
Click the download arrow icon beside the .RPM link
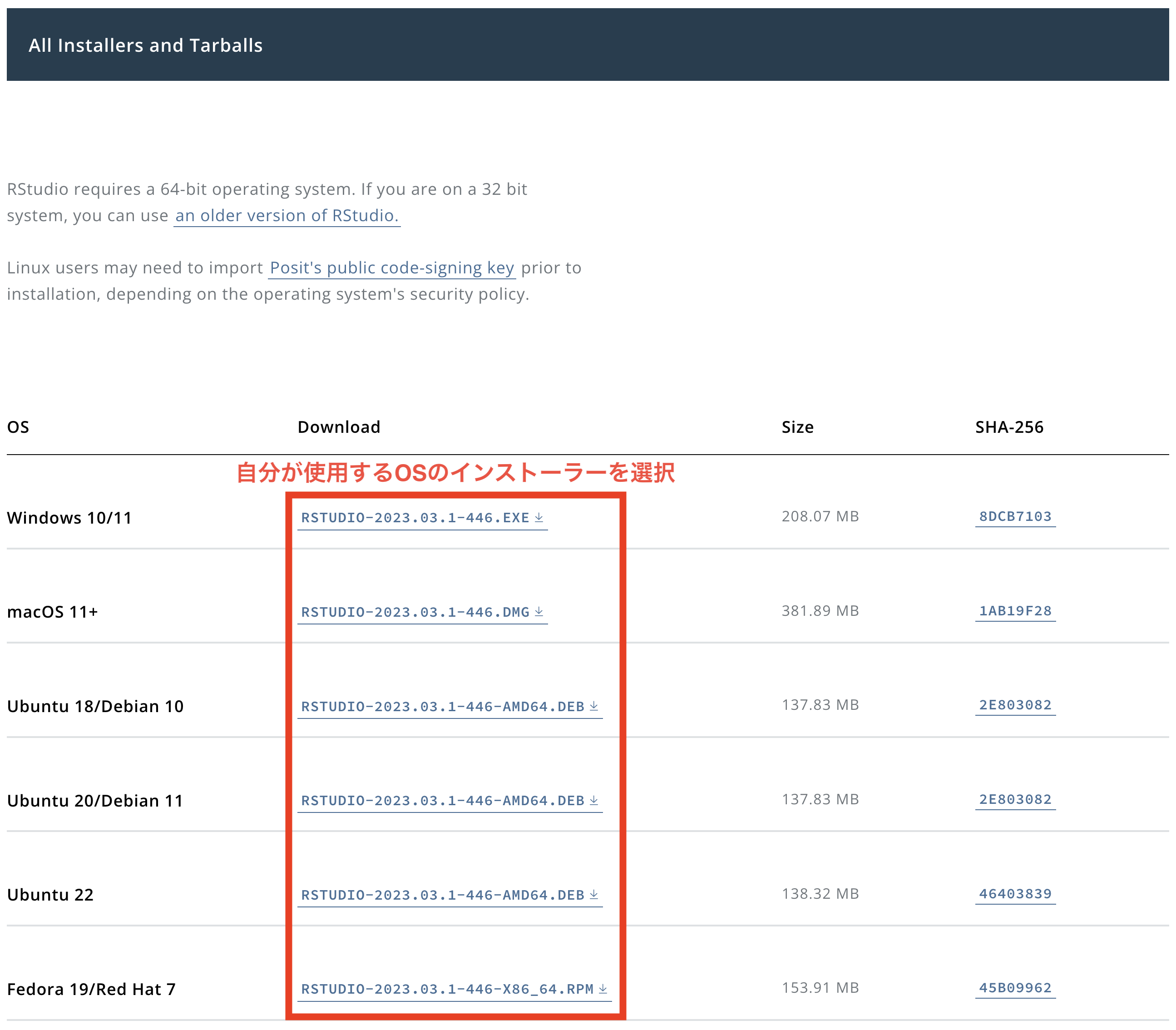(603, 988)
